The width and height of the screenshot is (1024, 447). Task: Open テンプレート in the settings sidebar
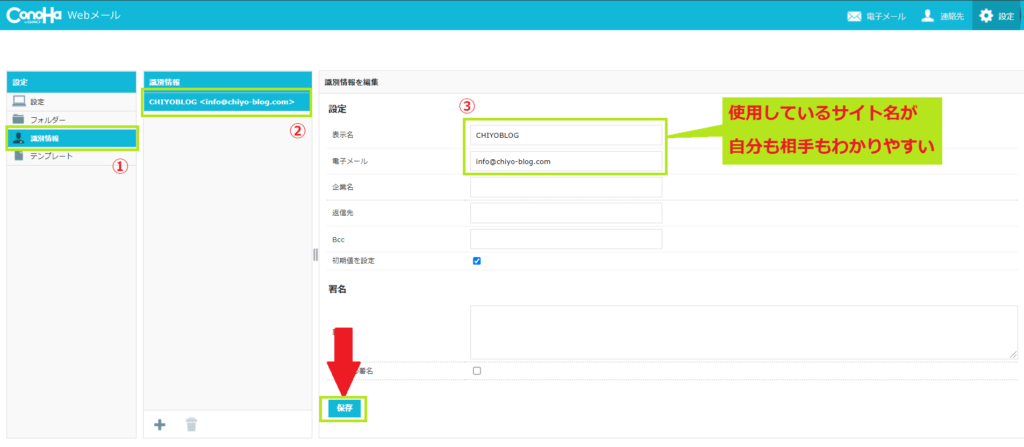pyautogui.click(x=50, y=156)
